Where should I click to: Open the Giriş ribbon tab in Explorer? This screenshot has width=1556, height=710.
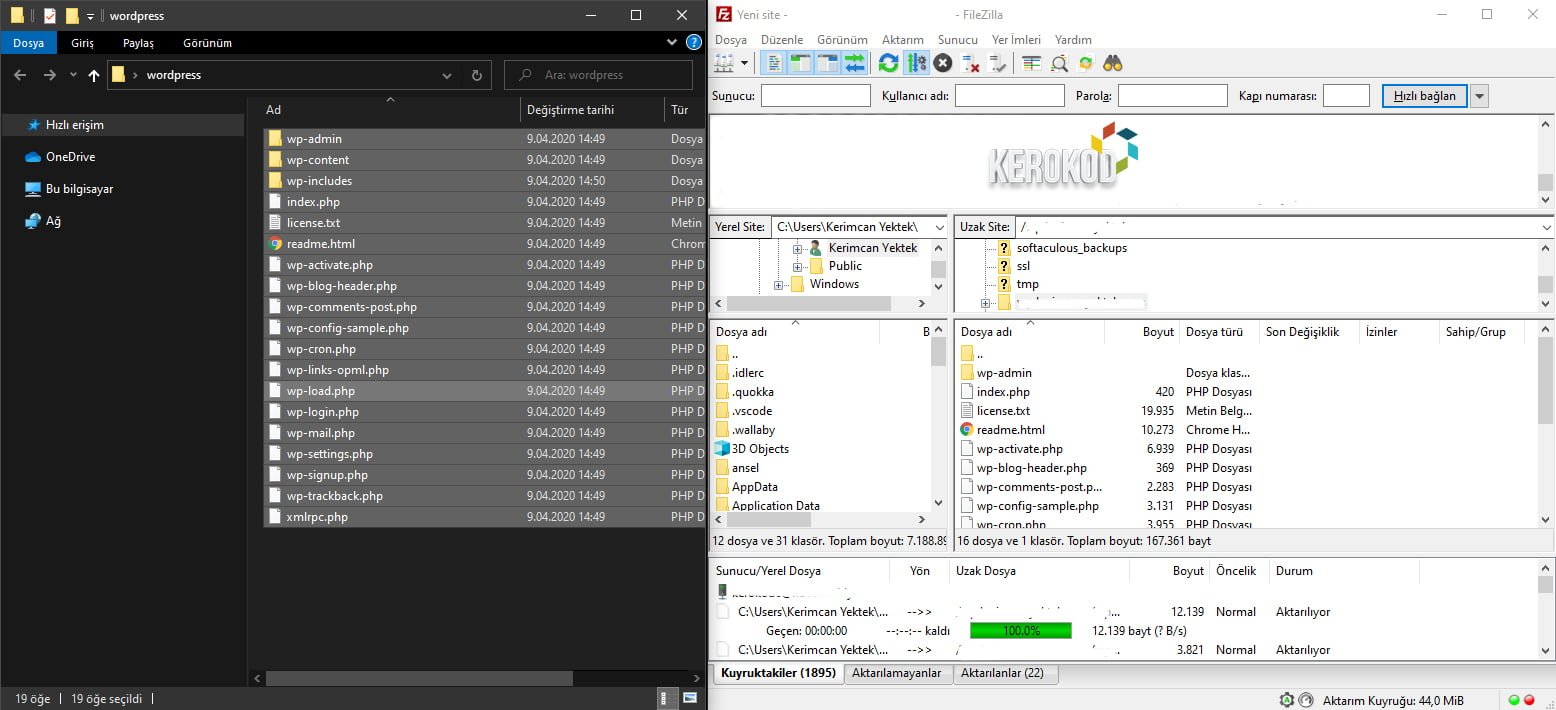(x=82, y=43)
